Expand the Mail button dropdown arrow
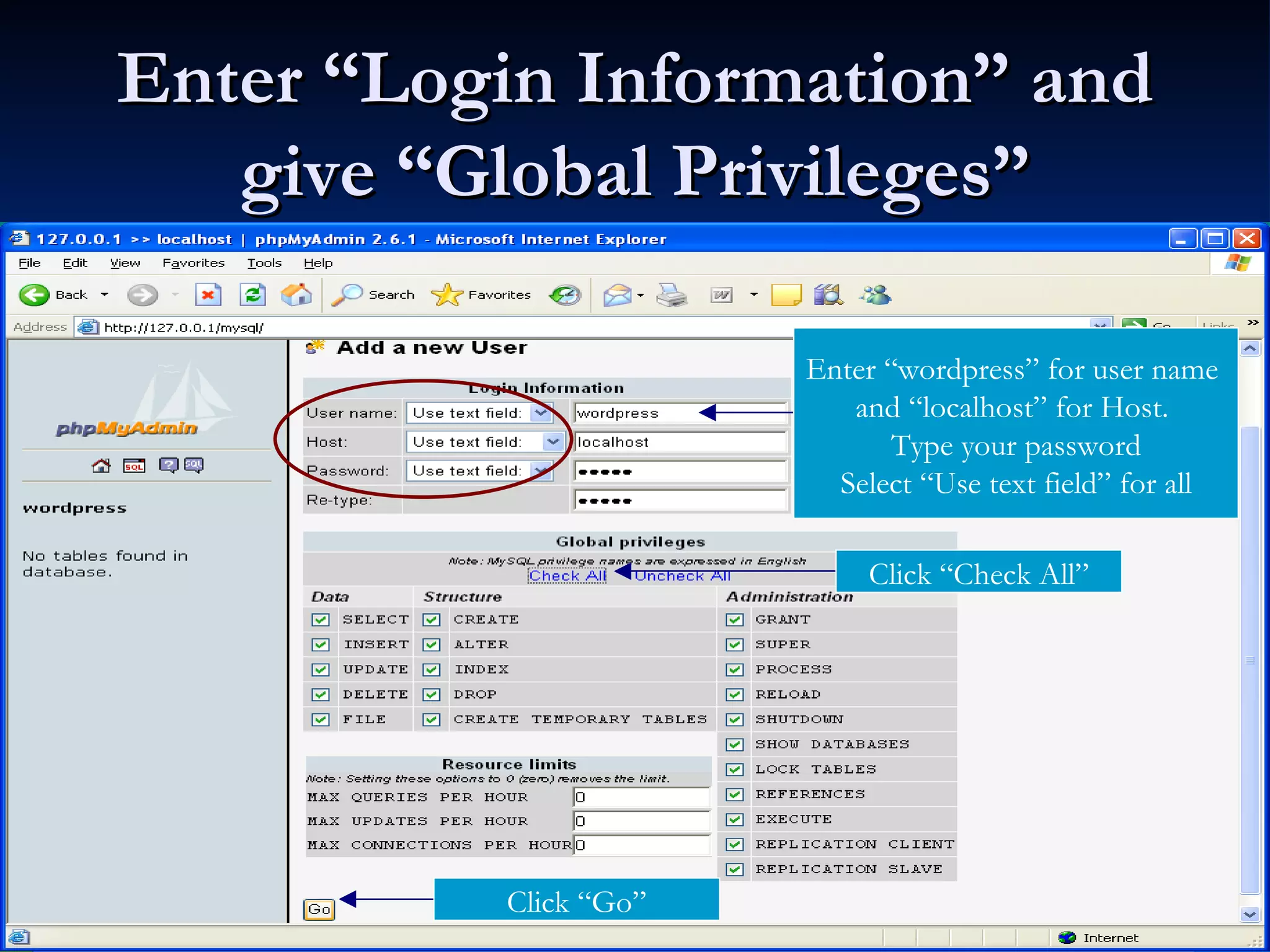The image size is (1270, 952). [641, 296]
